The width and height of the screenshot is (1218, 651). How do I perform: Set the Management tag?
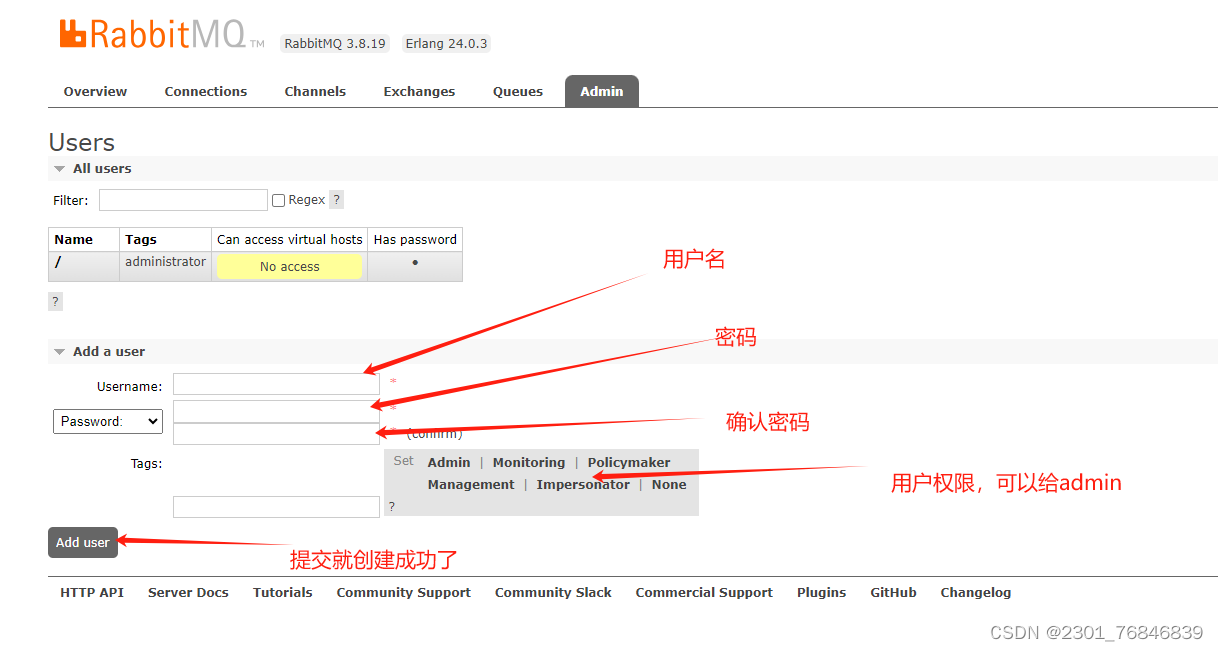click(471, 484)
